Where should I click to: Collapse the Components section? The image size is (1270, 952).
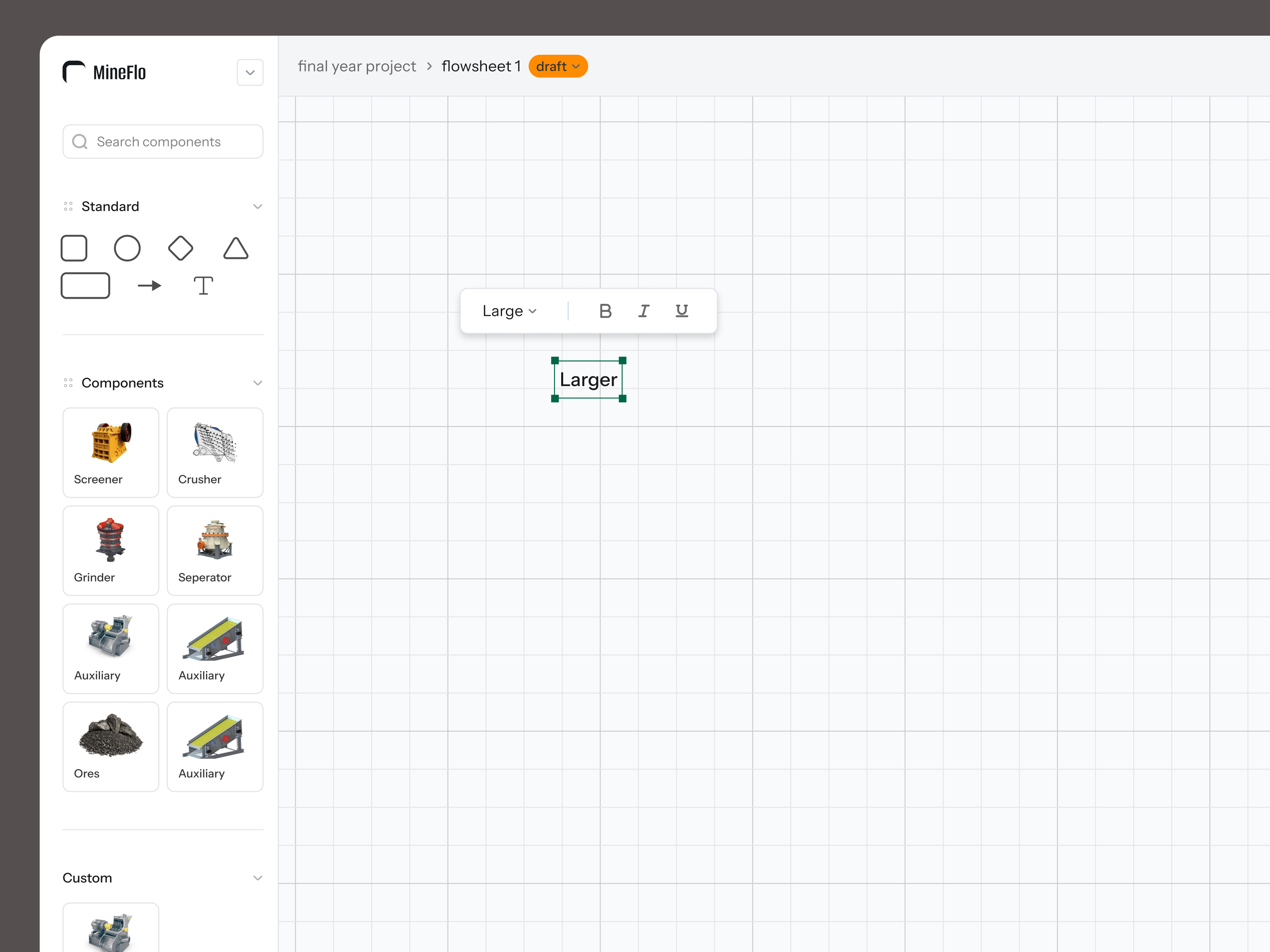258,383
